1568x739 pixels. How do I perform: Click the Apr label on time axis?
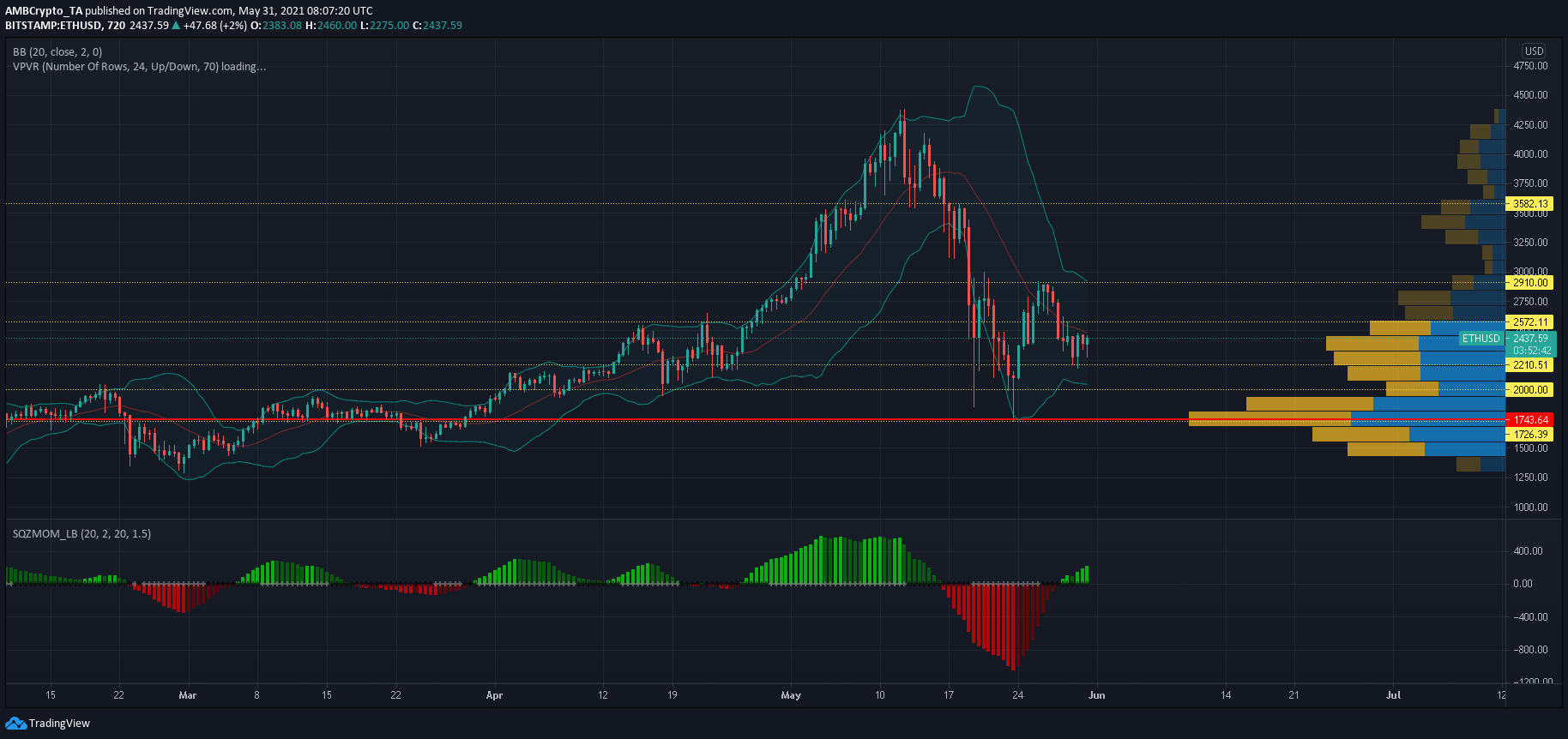(494, 695)
